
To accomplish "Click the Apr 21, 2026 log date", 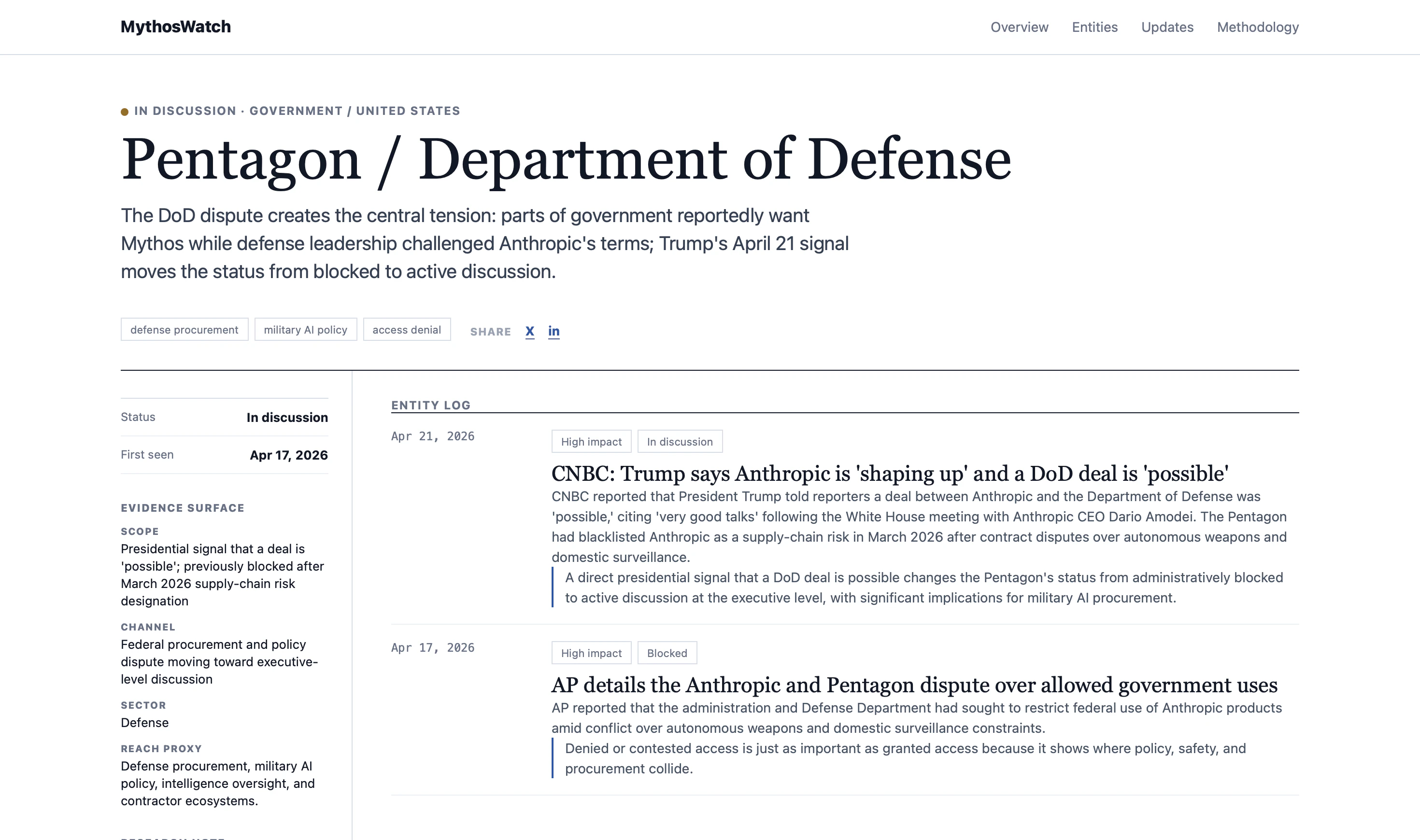I will (433, 436).
